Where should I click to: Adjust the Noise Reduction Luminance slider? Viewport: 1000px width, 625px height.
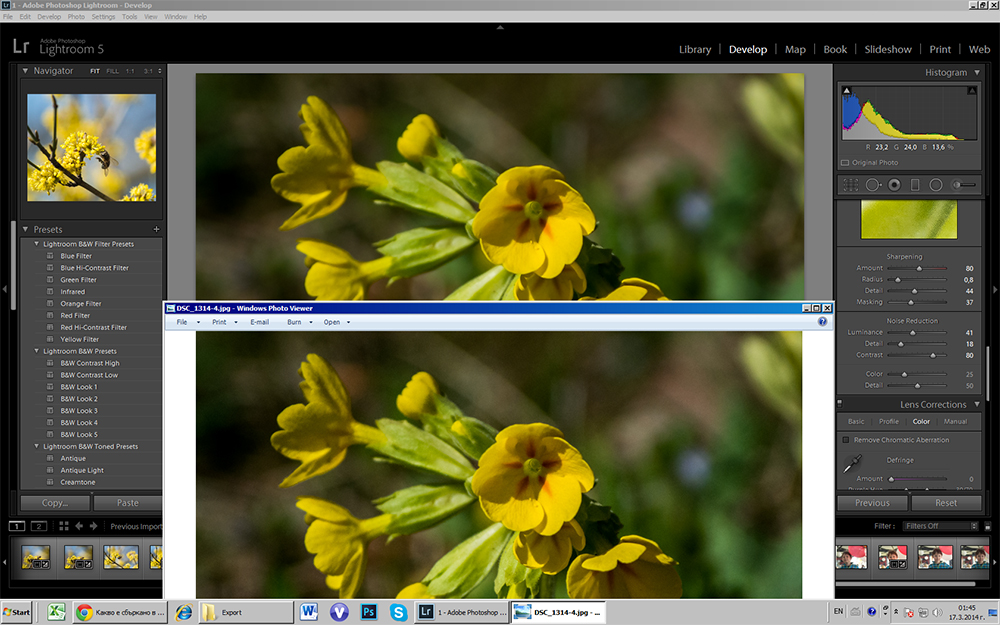pyautogui.click(x=912, y=332)
